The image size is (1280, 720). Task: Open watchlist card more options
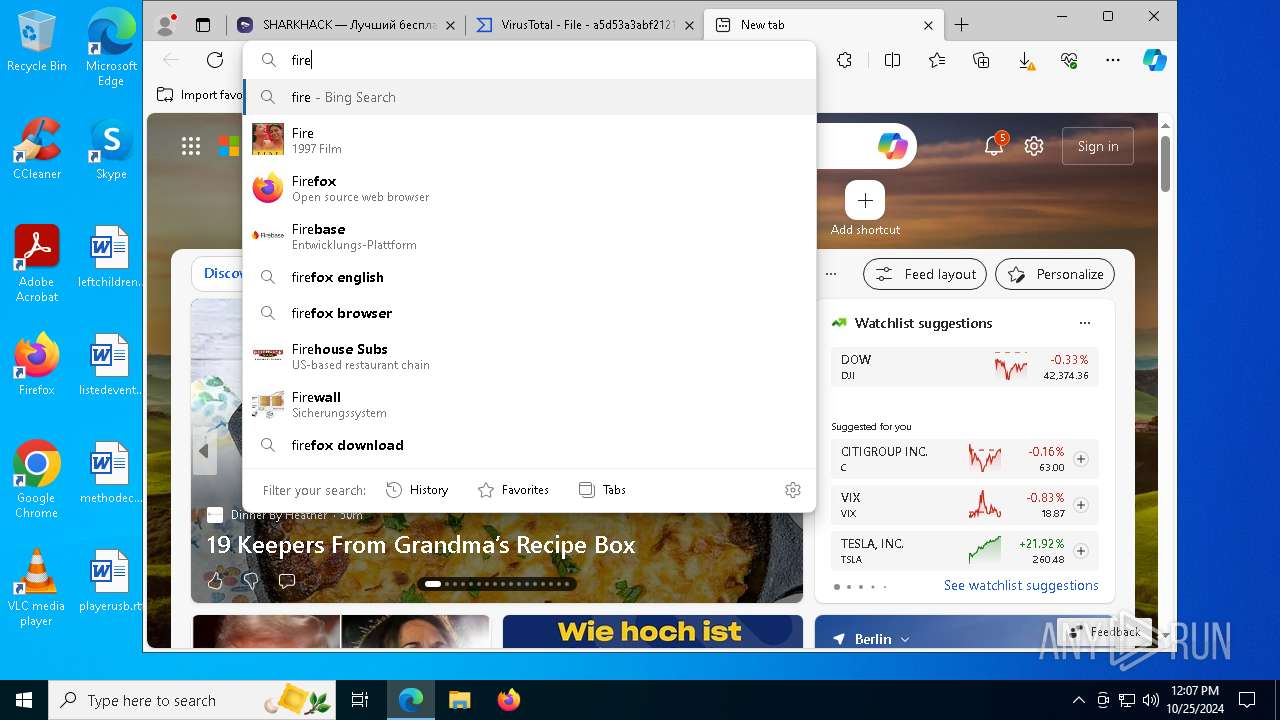1085,323
